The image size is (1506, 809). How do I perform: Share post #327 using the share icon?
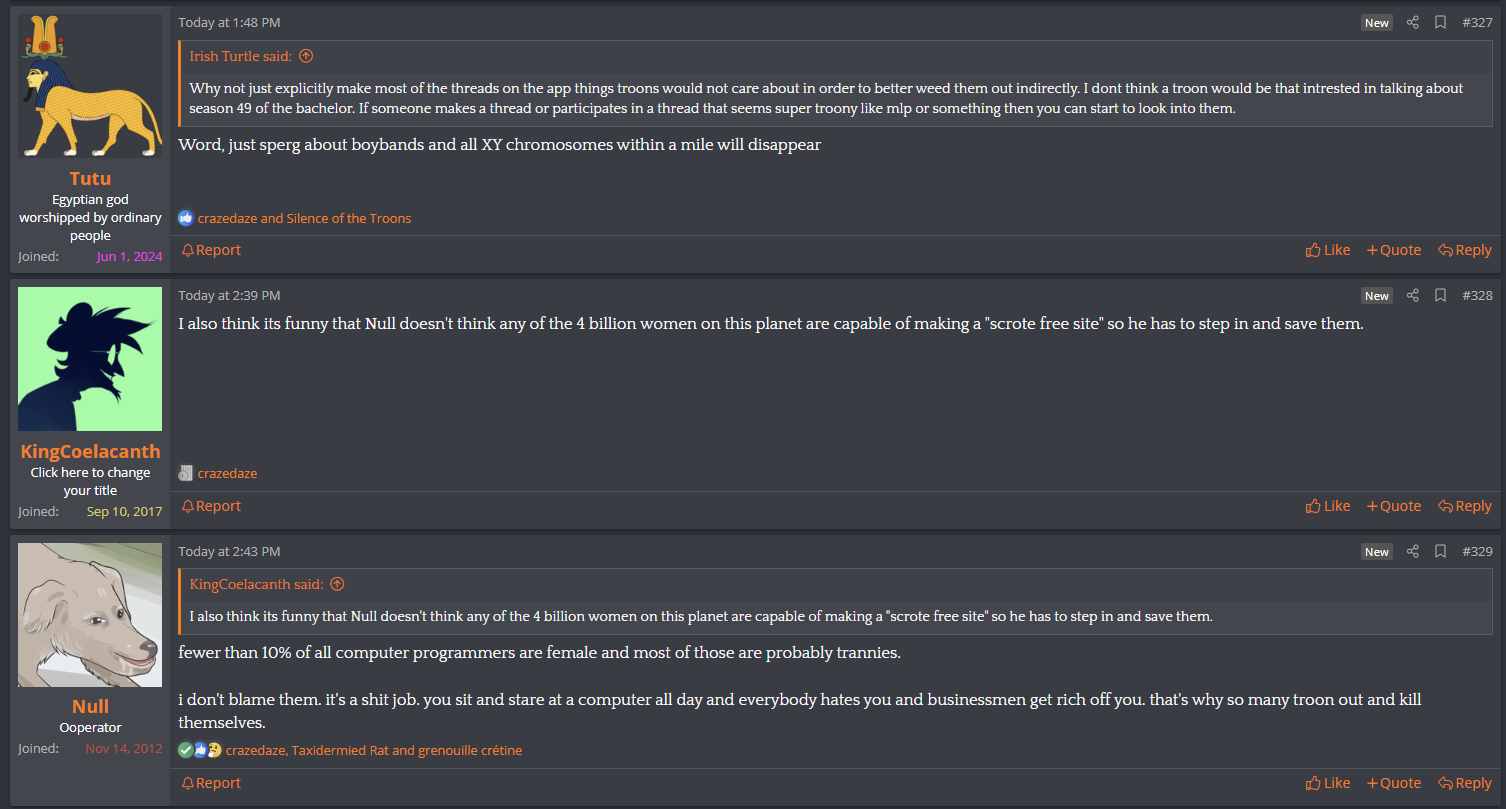point(1412,22)
